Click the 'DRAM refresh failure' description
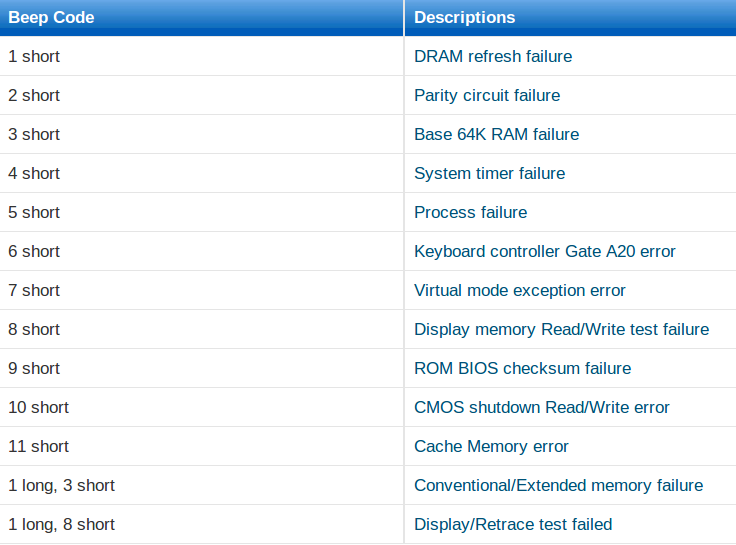The image size is (736, 545). click(493, 56)
